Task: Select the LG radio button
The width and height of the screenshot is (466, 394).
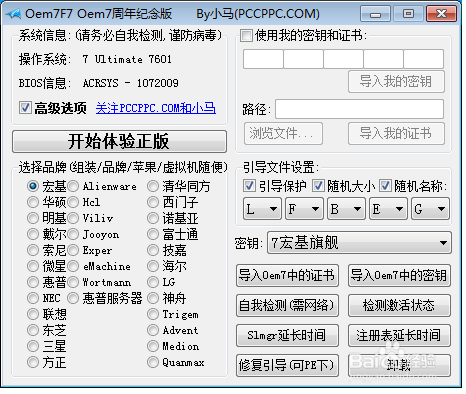Action: (153, 282)
